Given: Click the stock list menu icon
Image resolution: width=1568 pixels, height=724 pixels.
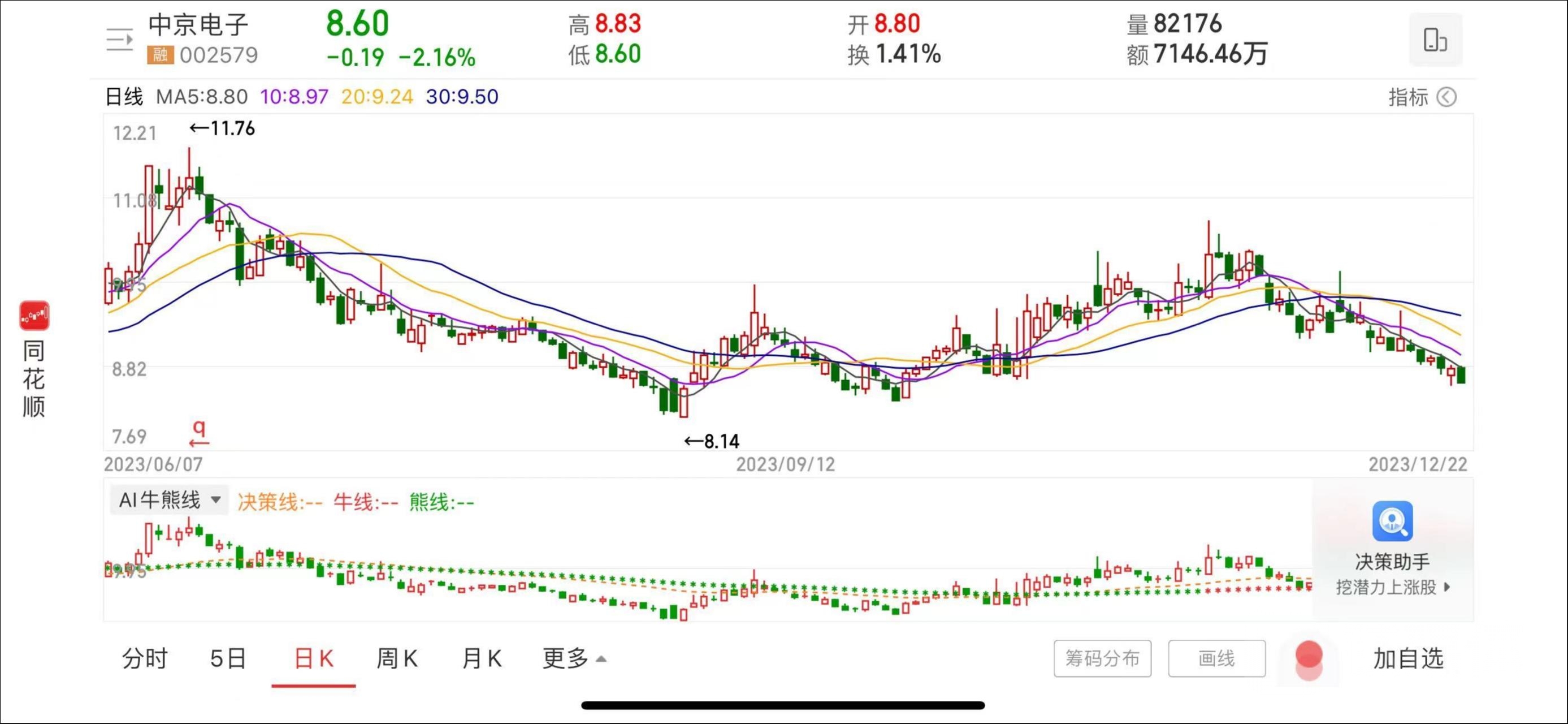Looking at the screenshot, I should click(119, 40).
